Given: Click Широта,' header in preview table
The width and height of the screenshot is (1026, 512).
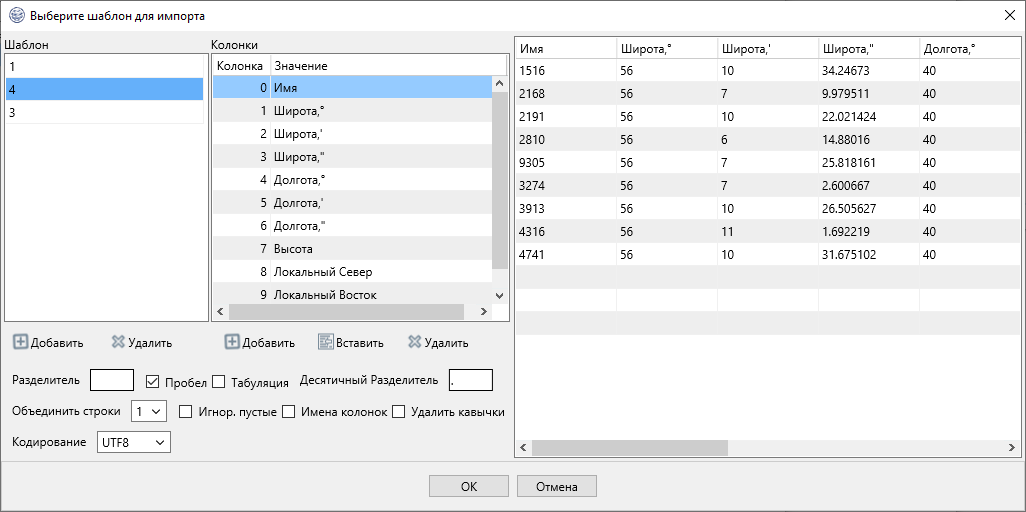Looking at the screenshot, I should click(x=768, y=49).
